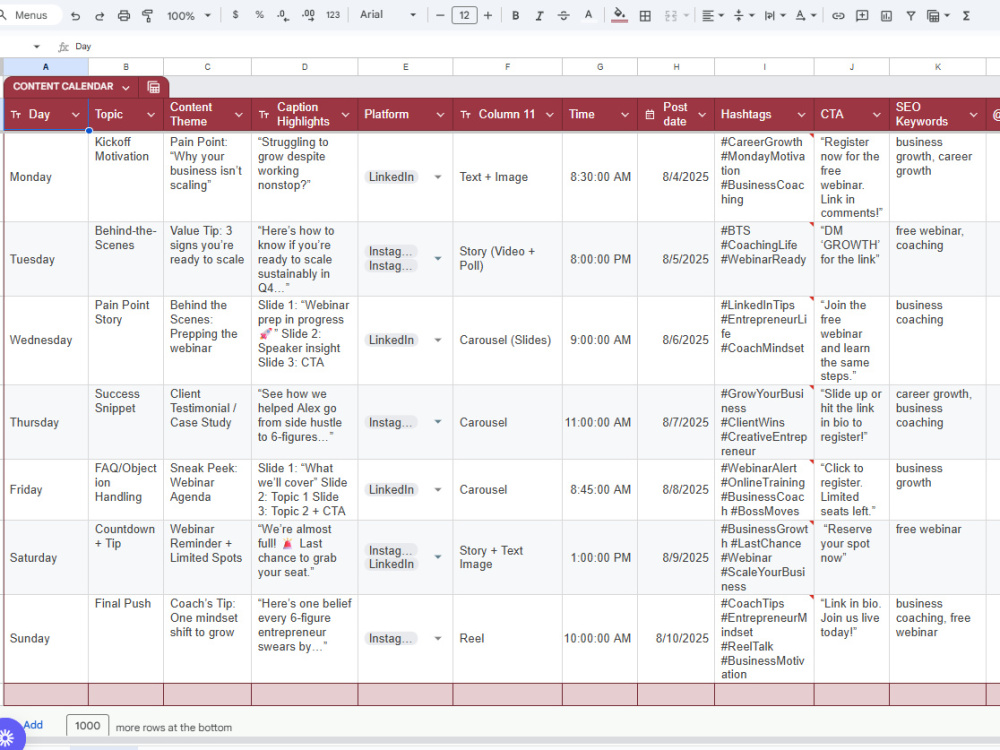Expand the CONTENT CALENDAR table menu

click(x=126, y=87)
